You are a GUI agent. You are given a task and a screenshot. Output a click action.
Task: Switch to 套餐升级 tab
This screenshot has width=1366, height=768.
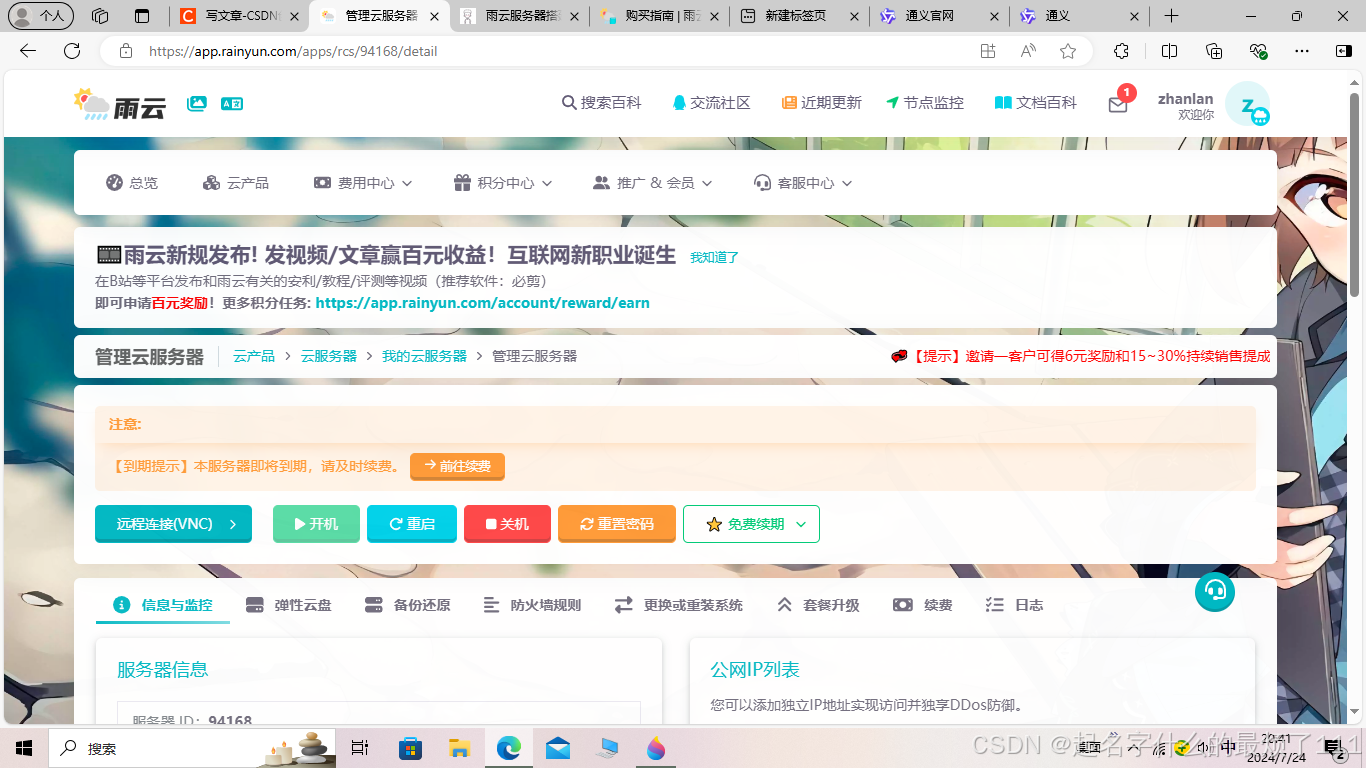818,605
